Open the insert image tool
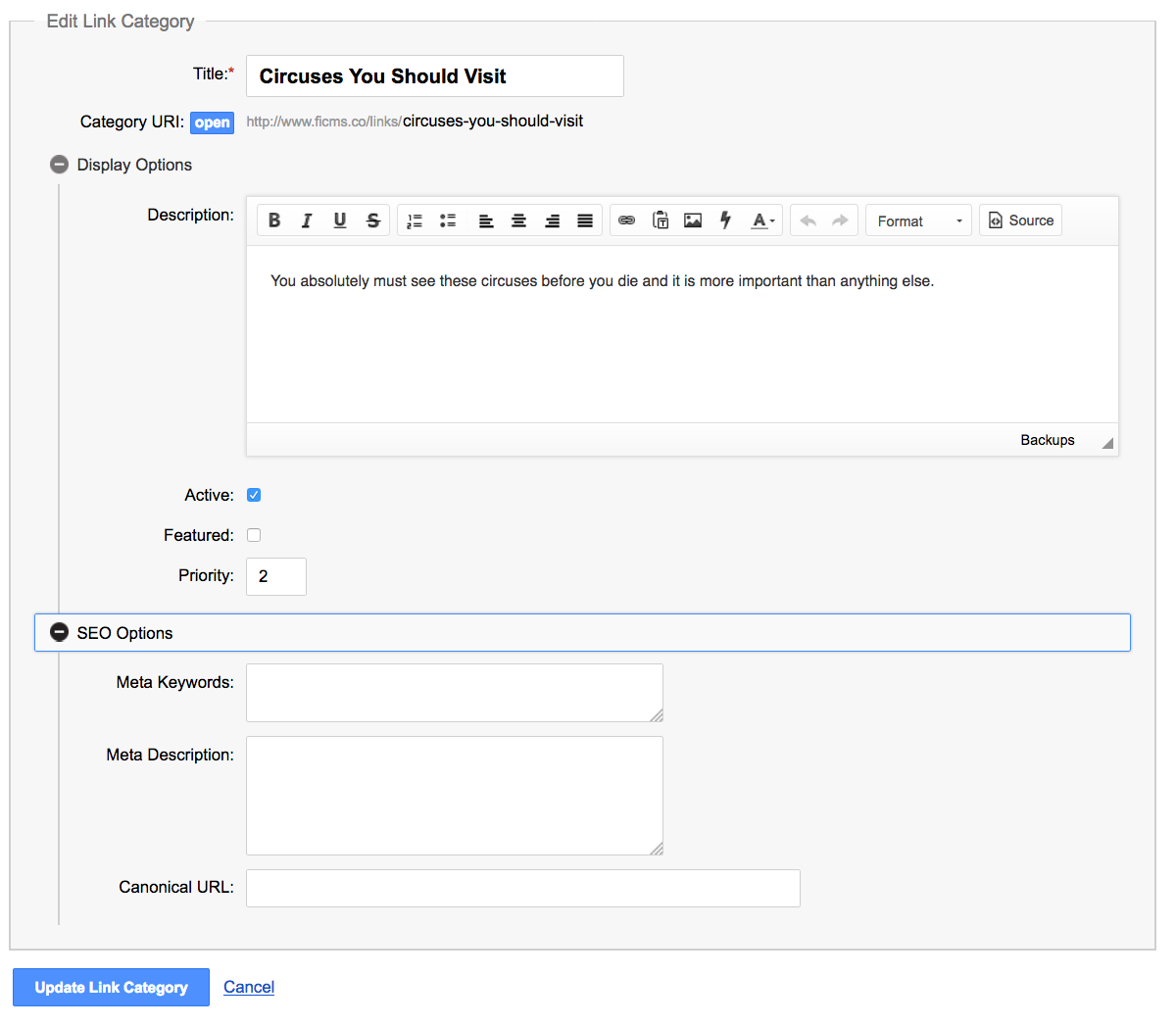This screenshot has width=1176, height=1026. tap(693, 220)
